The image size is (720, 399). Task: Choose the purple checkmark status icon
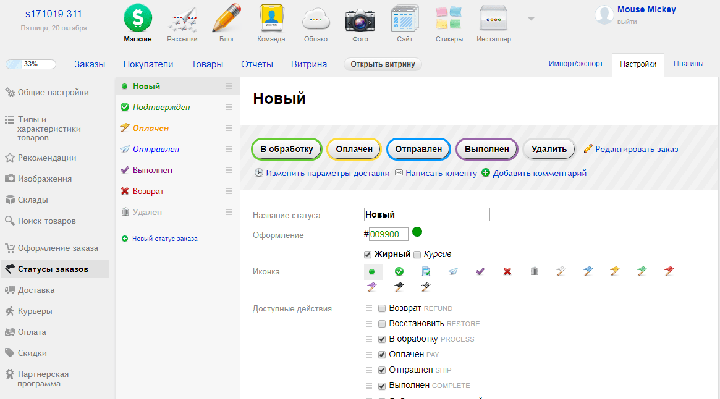coord(480,272)
